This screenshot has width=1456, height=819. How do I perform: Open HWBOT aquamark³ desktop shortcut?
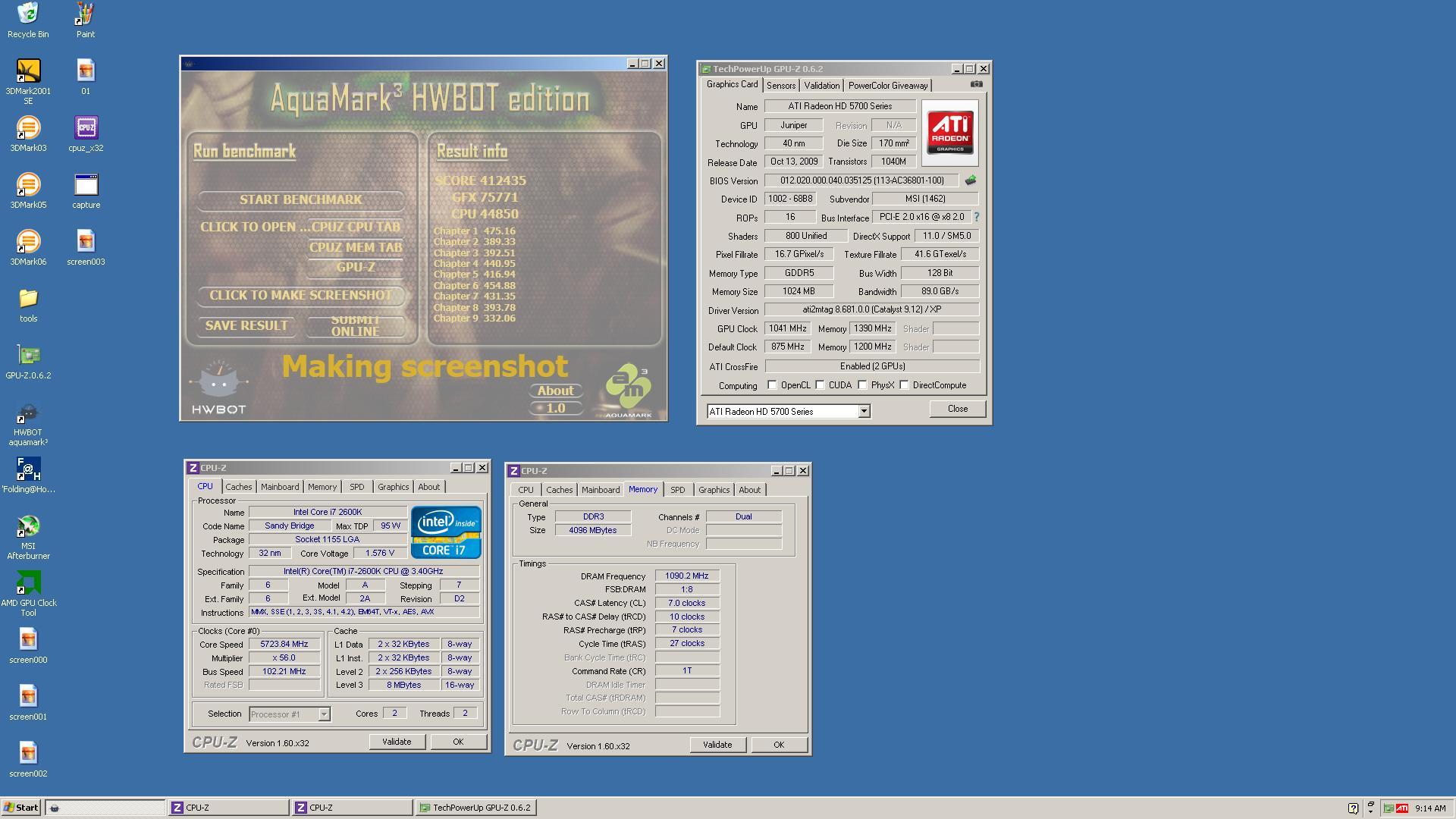point(28,423)
